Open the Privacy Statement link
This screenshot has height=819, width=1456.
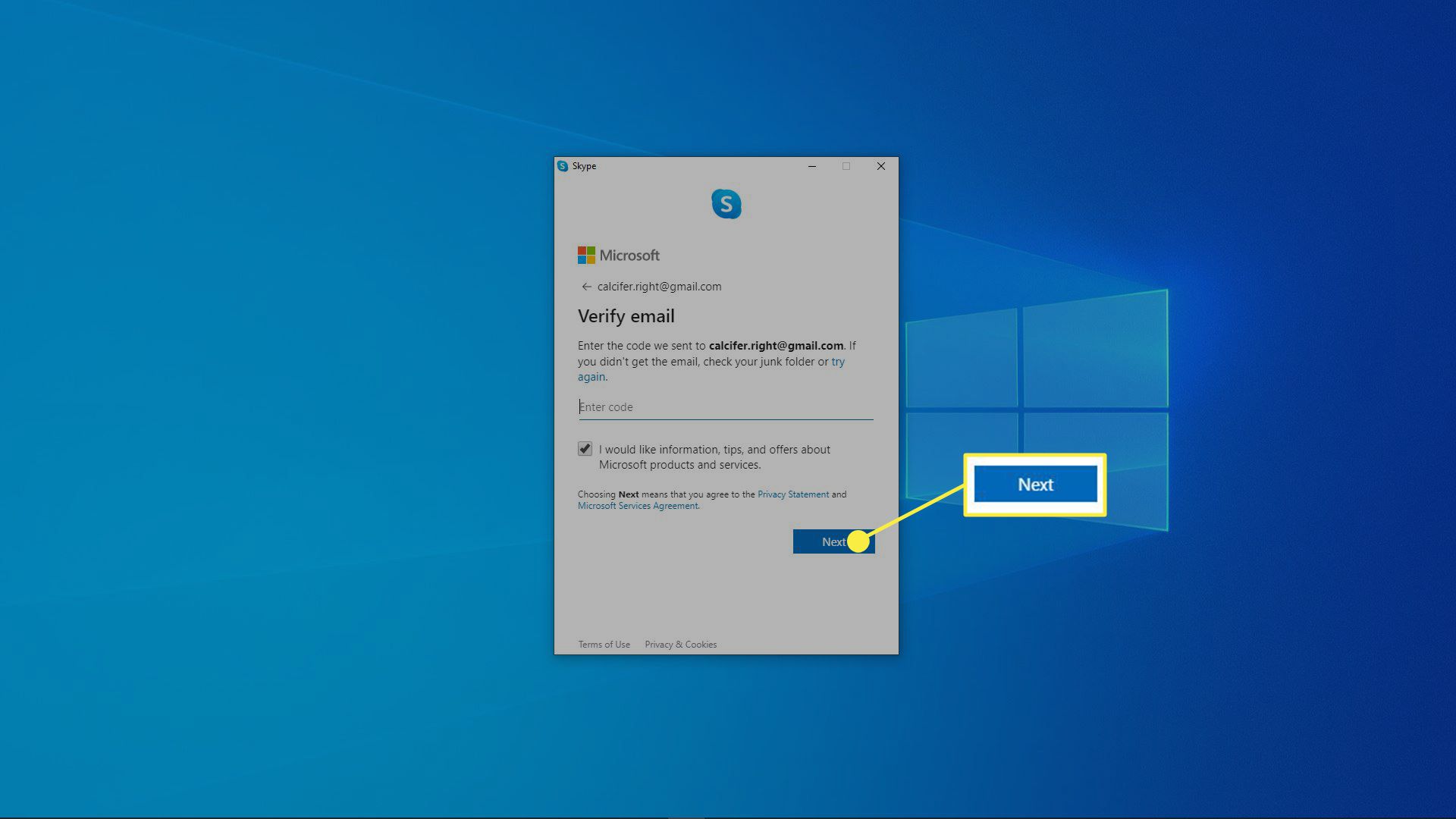pos(792,494)
